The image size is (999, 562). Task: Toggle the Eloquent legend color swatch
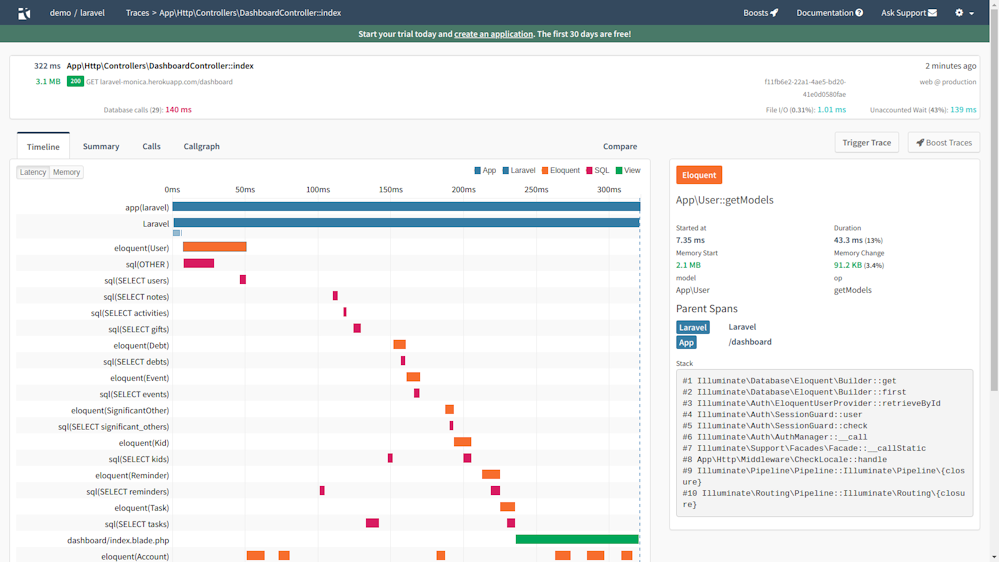[545, 171]
